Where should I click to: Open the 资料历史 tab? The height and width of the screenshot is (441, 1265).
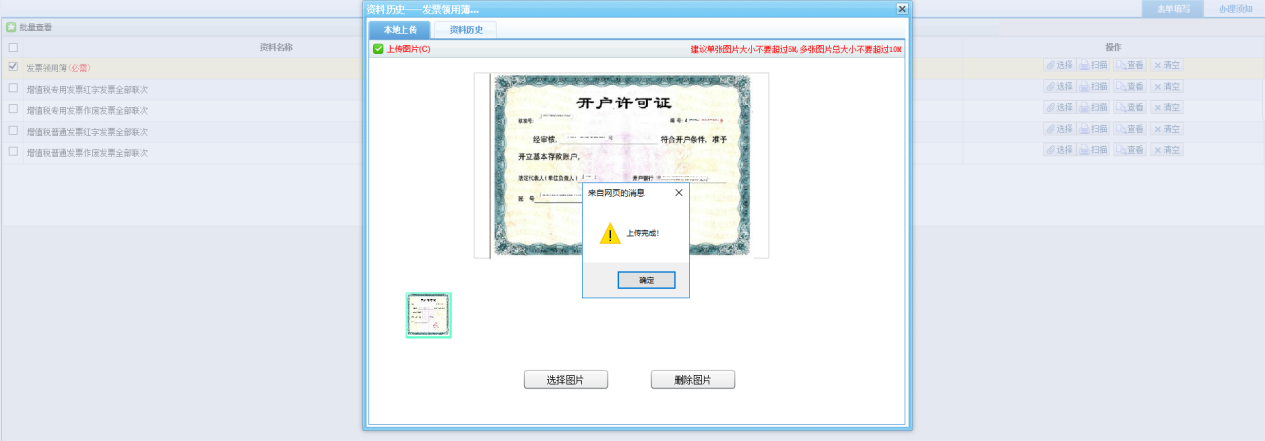click(x=466, y=30)
